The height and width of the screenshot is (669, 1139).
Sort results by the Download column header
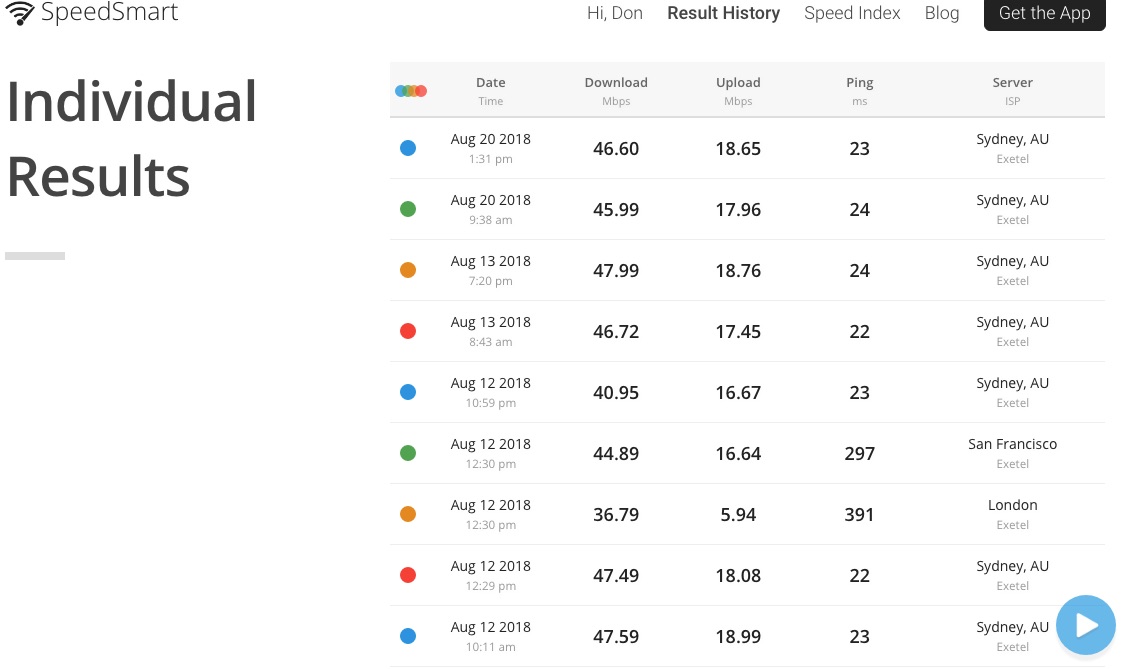pyautogui.click(x=616, y=83)
